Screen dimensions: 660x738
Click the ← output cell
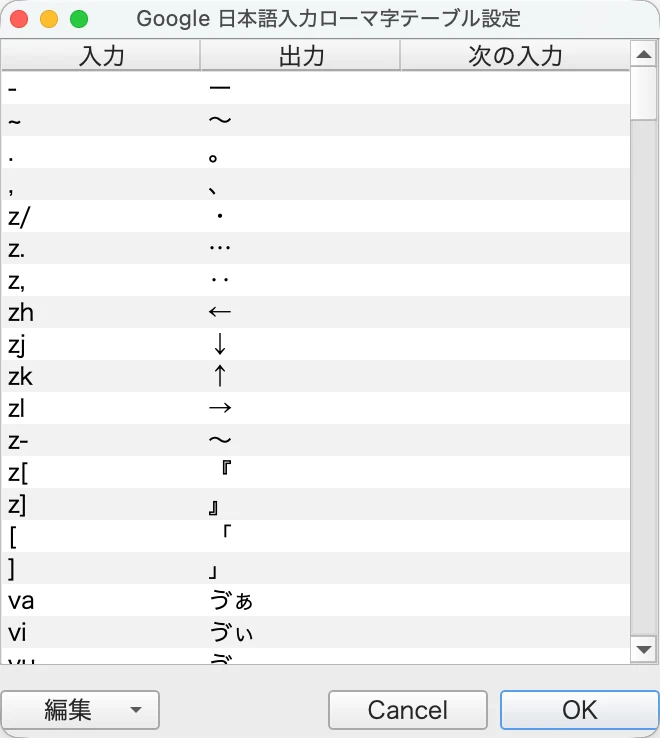point(300,312)
